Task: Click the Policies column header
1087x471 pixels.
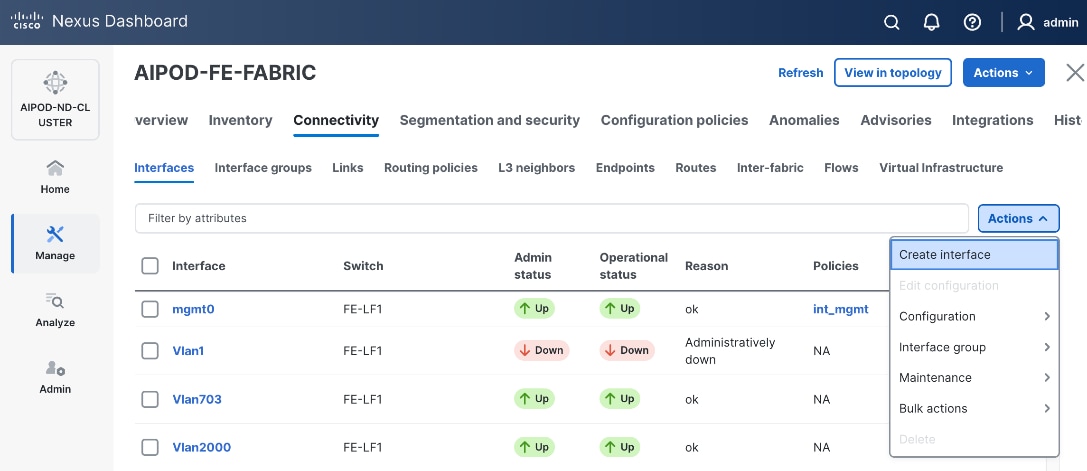Action: pyautogui.click(x=836, y=266)
